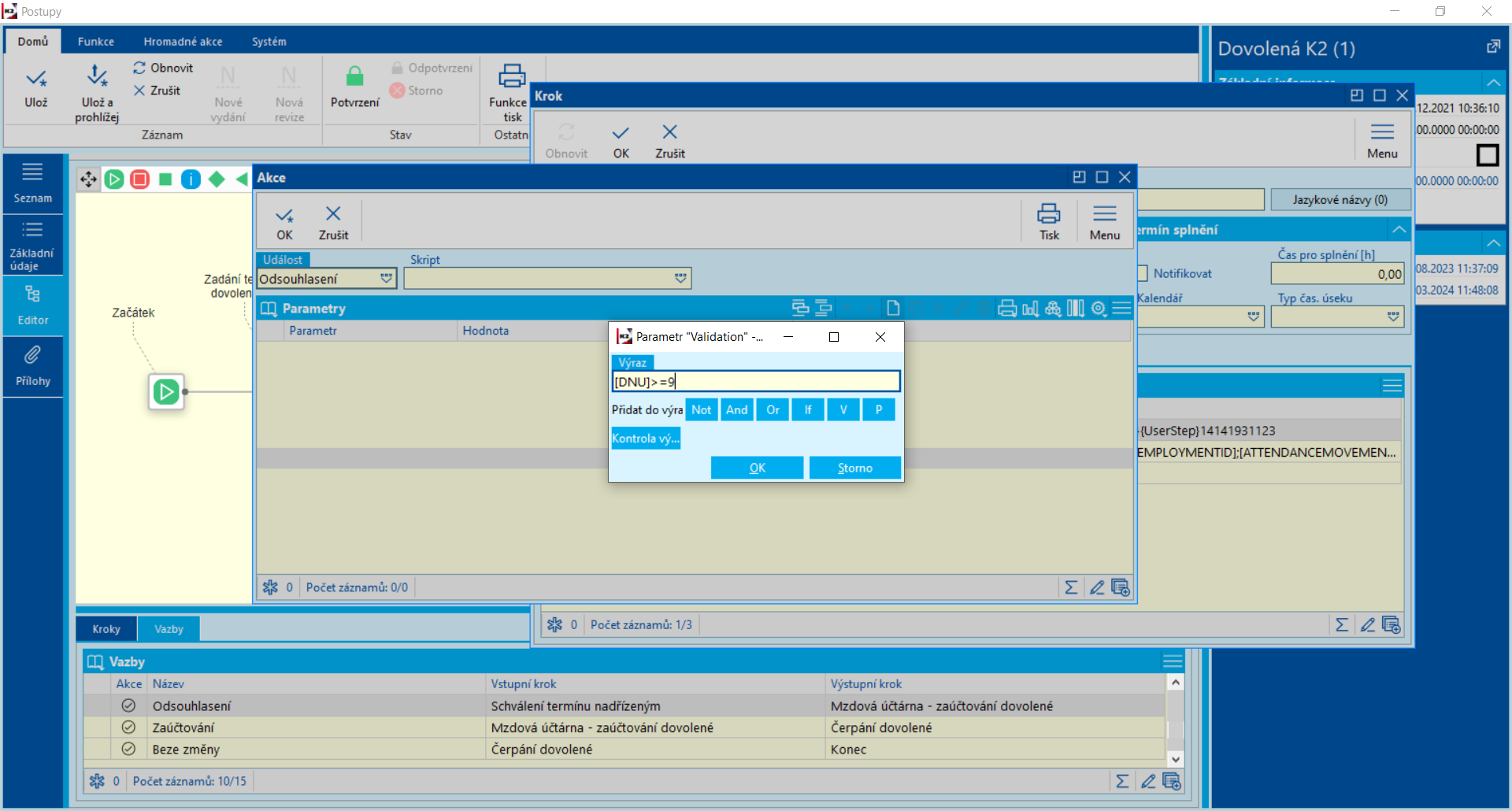This screenshot has height=811, width=1512.
Task: Toggle the Odsouhlasení row check mark
Action: pos(128,705)
